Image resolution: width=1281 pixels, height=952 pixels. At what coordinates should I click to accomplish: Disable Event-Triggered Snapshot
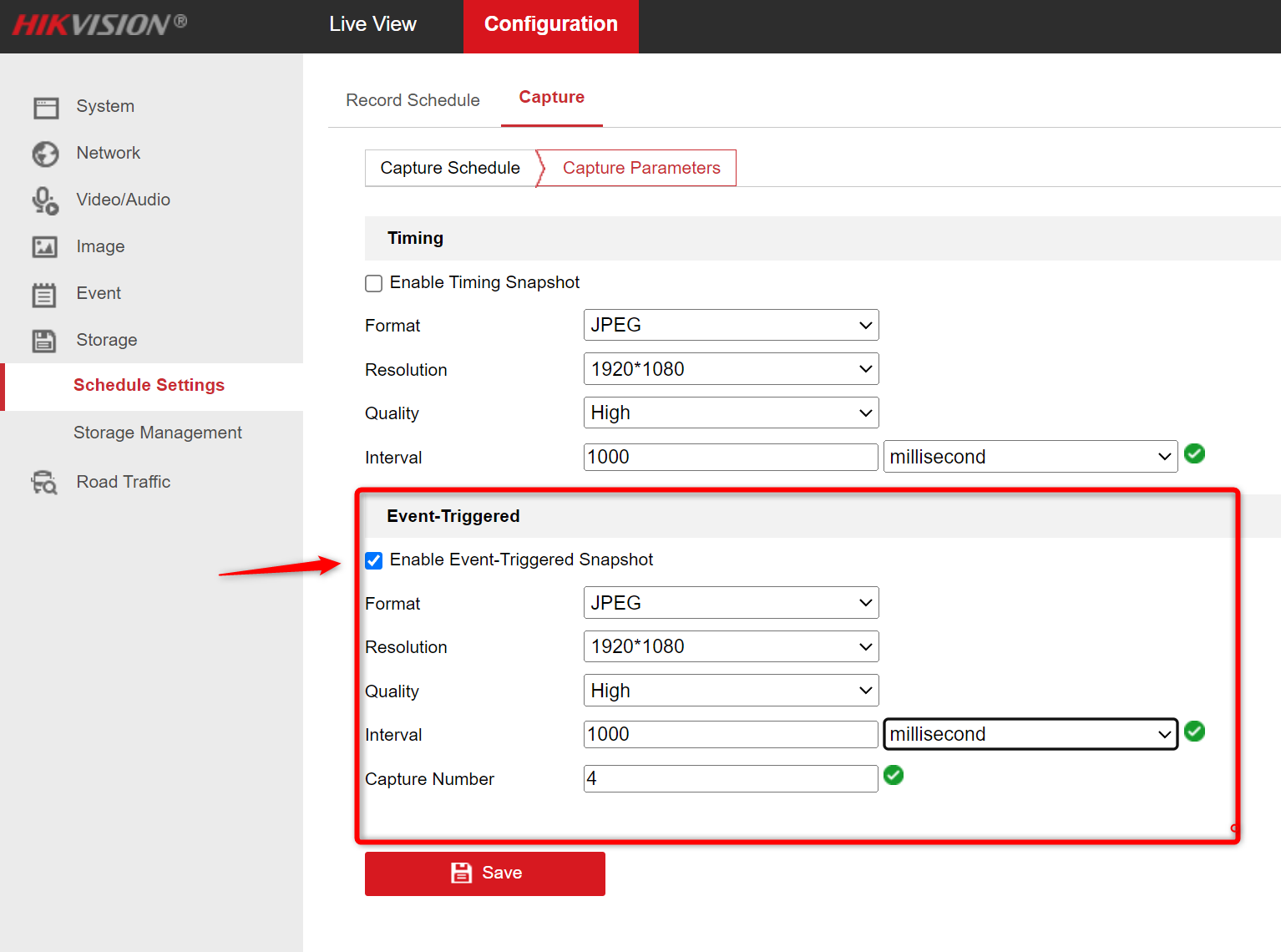(373, 560)
